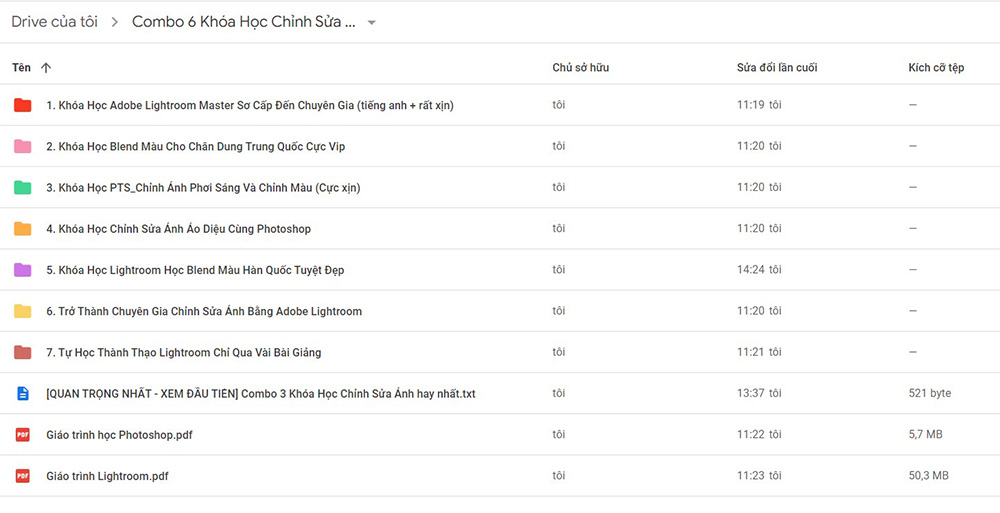The height and width of the screenshot is (513, 1000).
Task: Click the brown folder icon for Tự Học Thành Thạo
Action: click(x=22, y=352)
